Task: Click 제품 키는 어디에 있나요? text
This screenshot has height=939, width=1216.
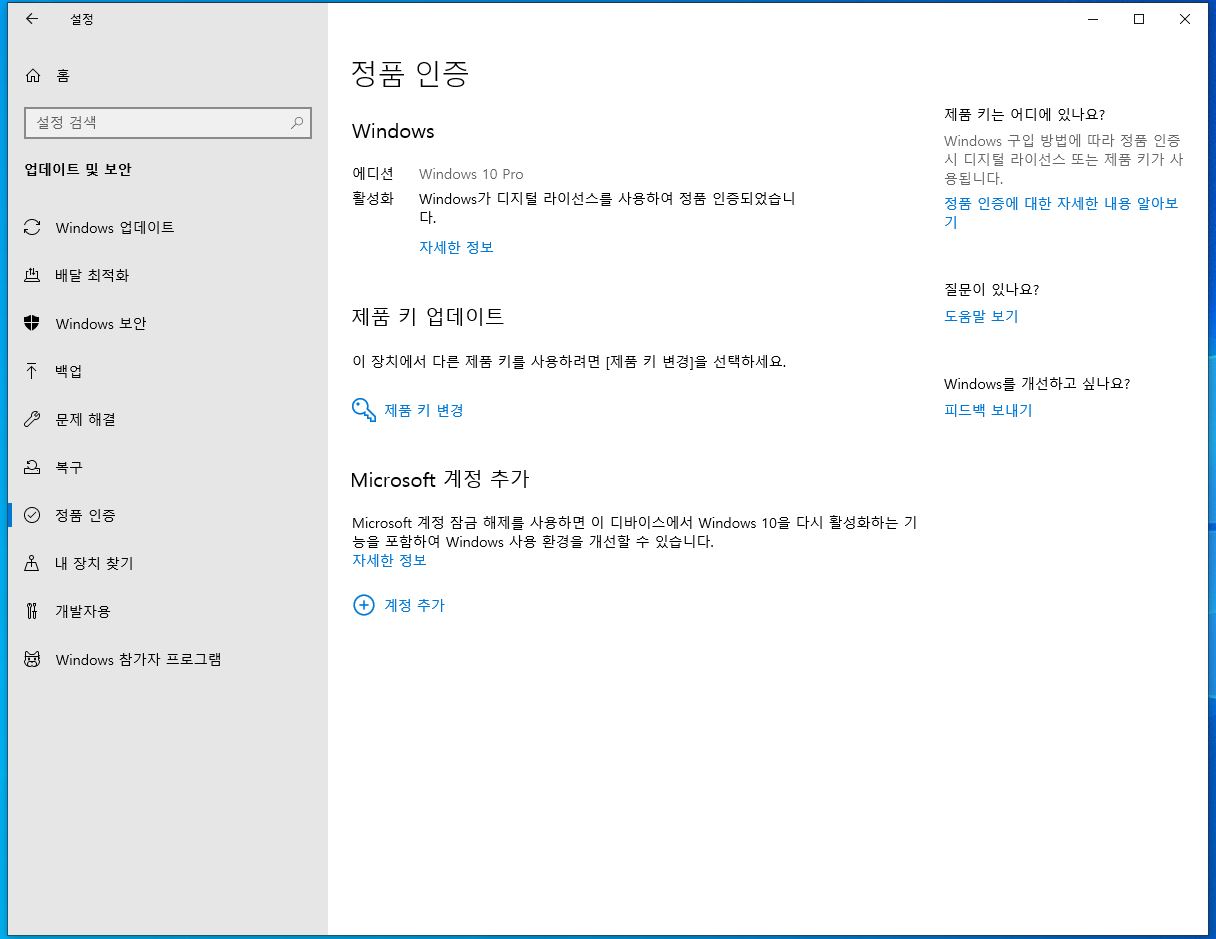Action: coord(1024,114)
